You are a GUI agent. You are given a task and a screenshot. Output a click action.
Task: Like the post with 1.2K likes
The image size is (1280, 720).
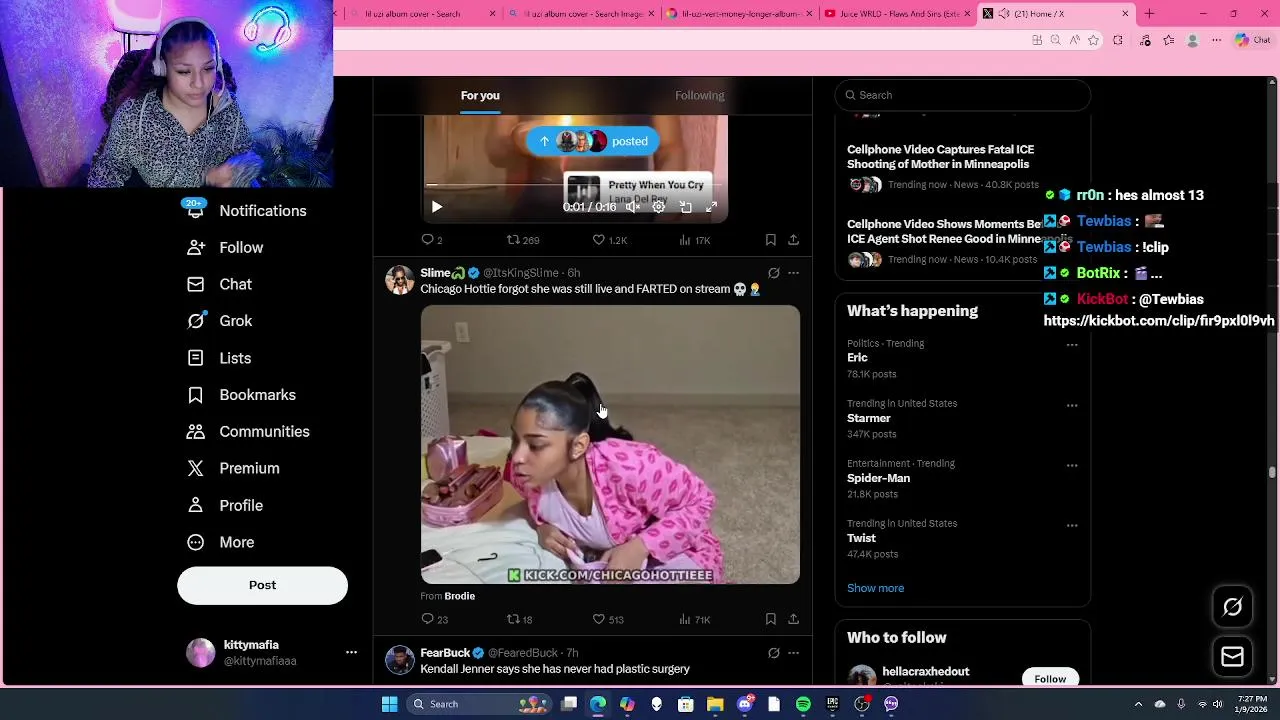[609, 240]
